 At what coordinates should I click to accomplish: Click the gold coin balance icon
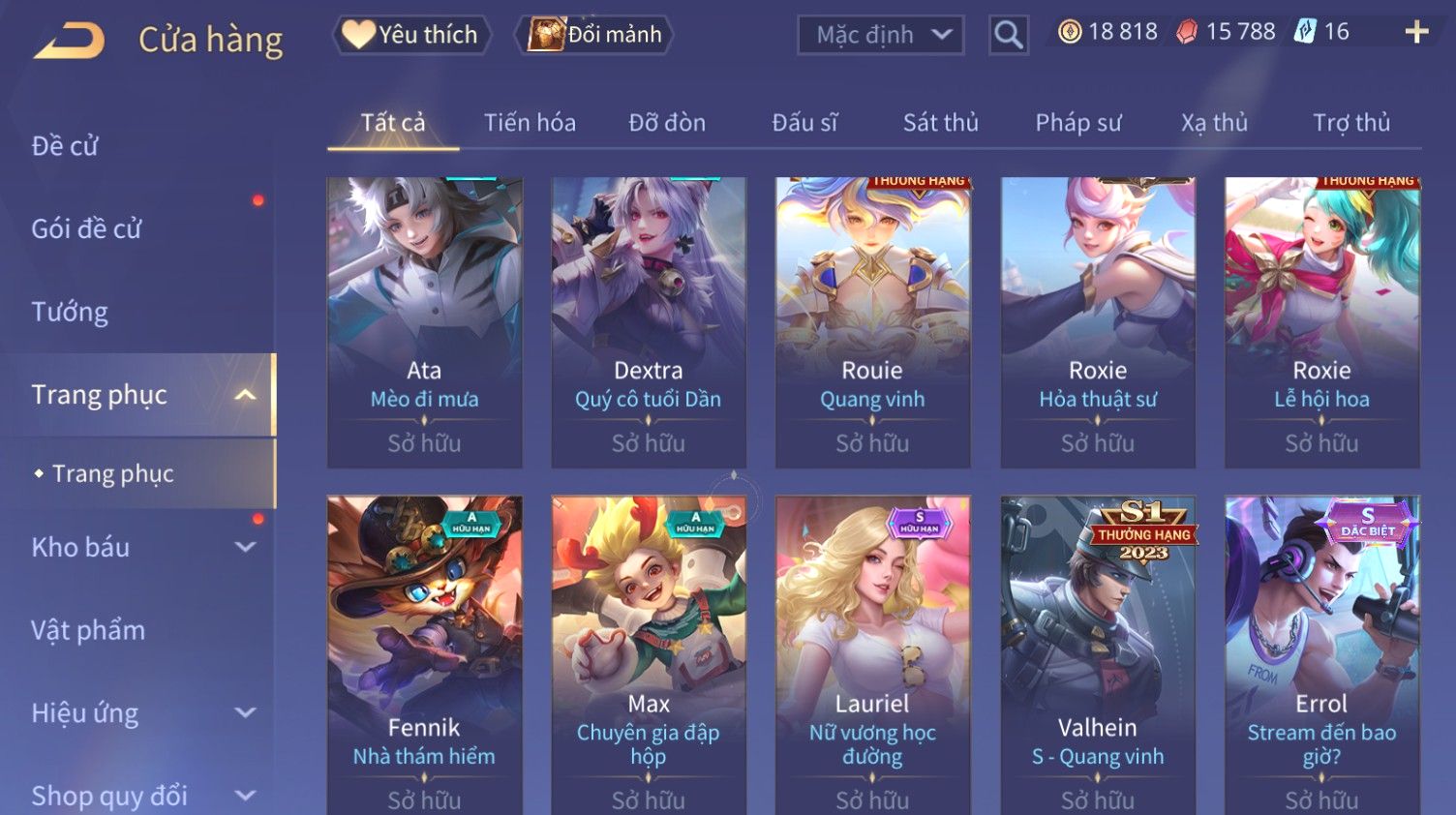[x=1070, y=32]
